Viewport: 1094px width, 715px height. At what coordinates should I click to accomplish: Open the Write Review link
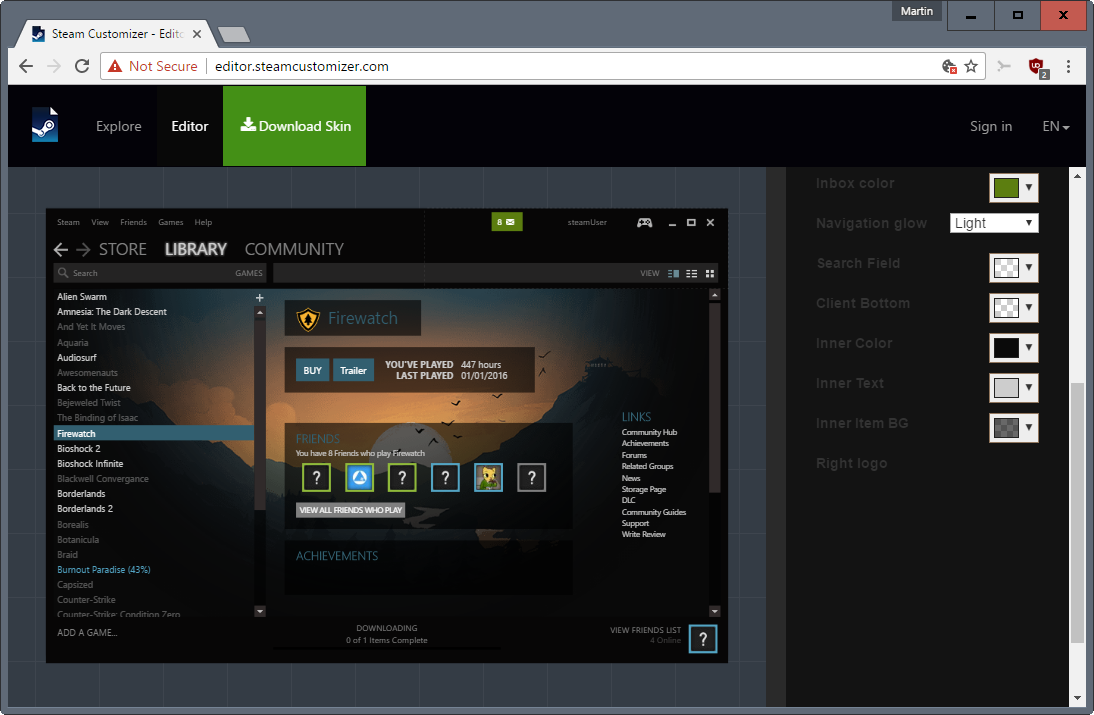pyautogui.click(x=643, y=534)
